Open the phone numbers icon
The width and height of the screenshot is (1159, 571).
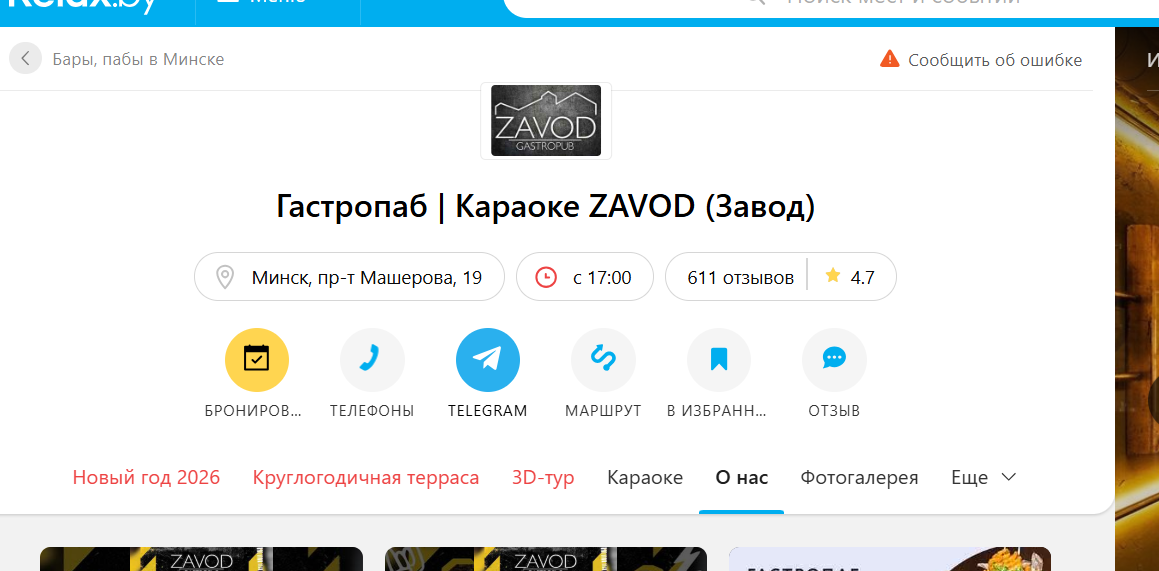tap(372, 360)
